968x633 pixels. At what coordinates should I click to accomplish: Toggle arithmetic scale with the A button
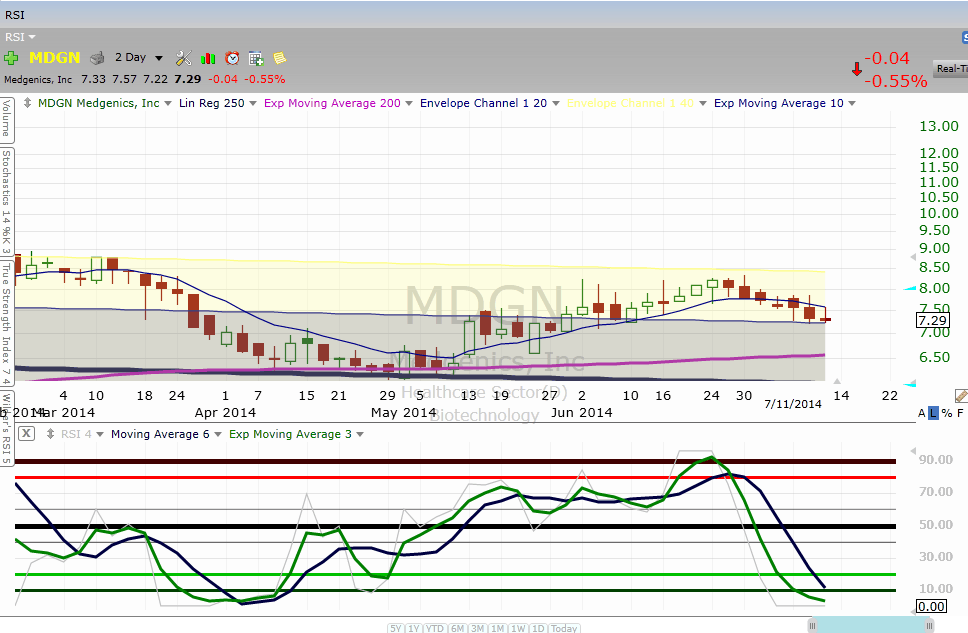tap(921, 412)
